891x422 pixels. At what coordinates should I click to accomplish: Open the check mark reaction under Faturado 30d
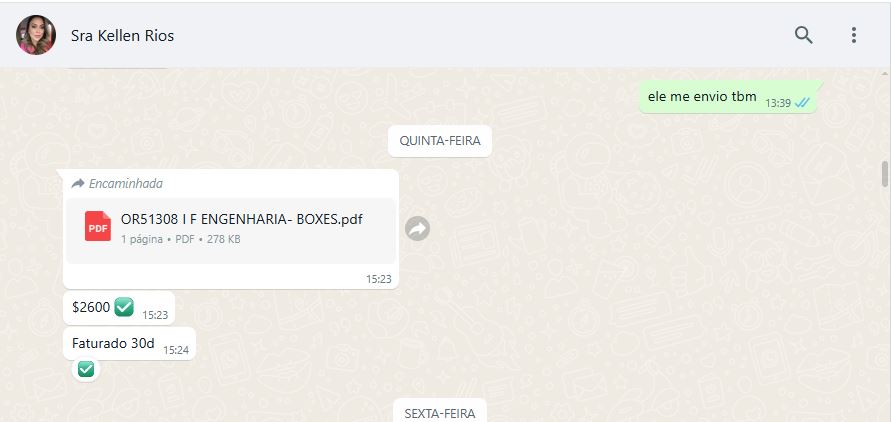click(86, 369)
